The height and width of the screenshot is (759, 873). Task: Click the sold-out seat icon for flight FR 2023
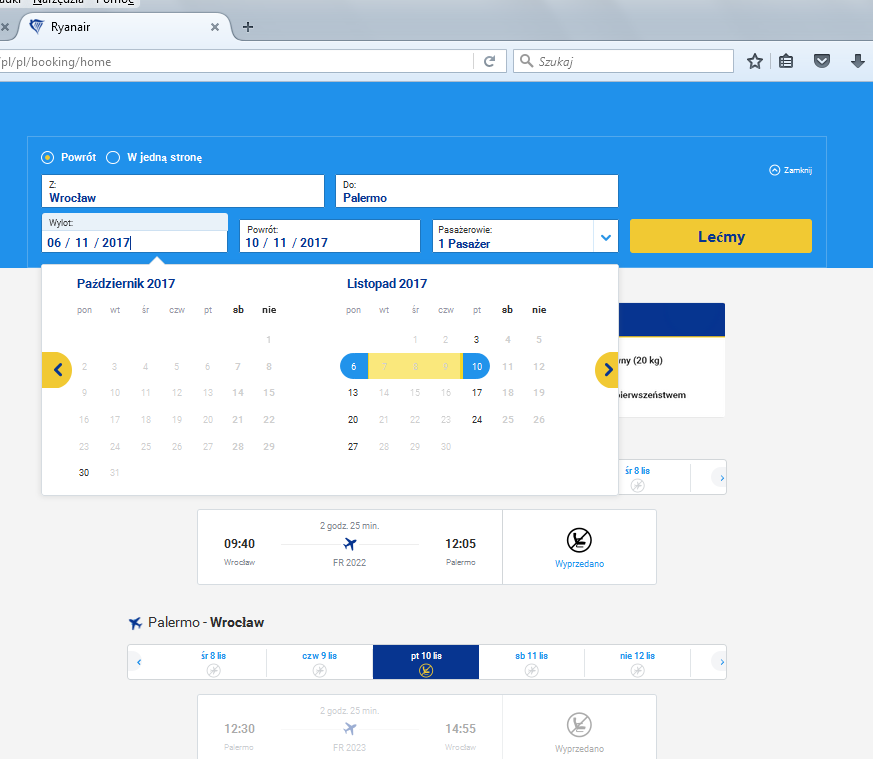coord(579,725)
